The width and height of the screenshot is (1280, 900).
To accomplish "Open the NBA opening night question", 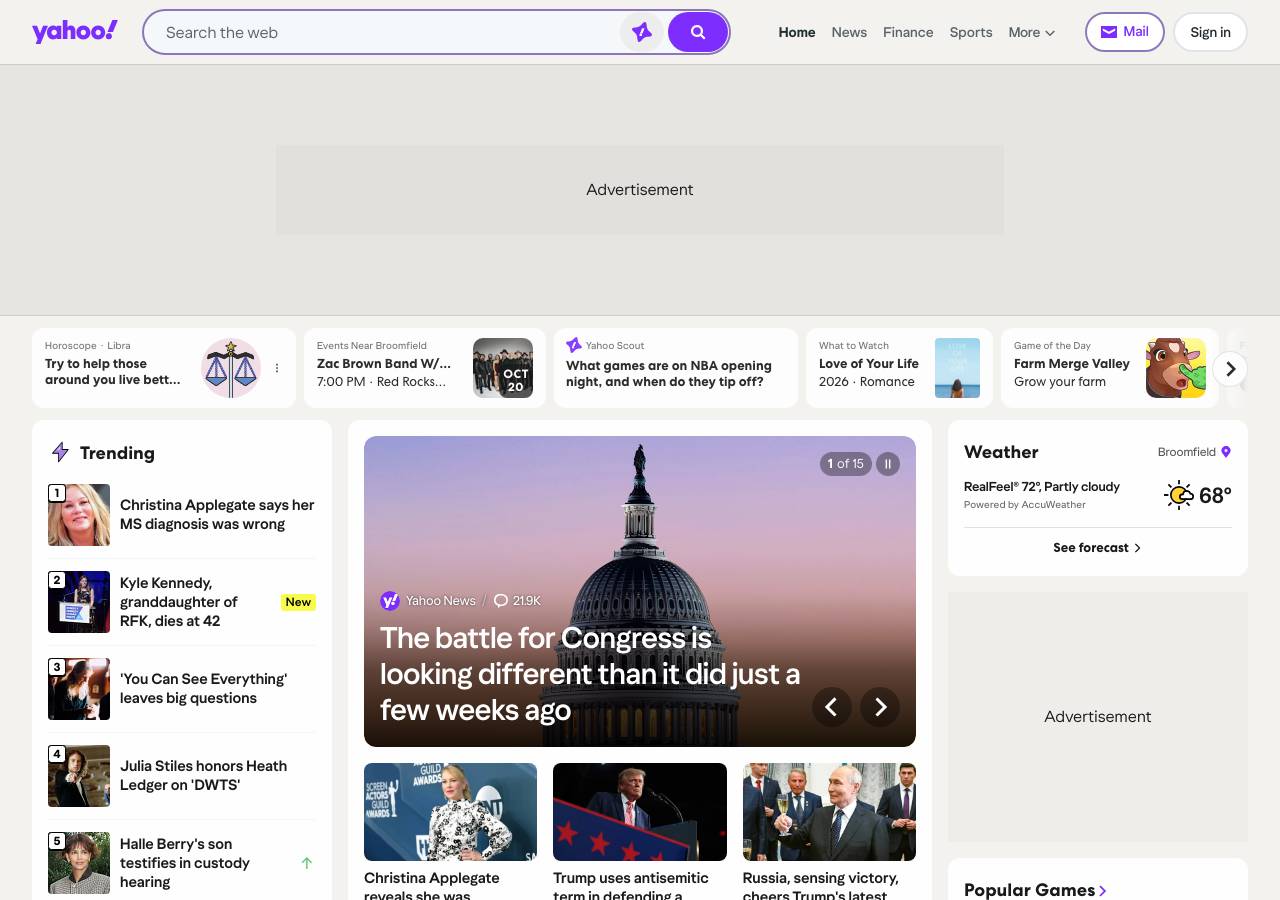I will [x=669, y=373].
